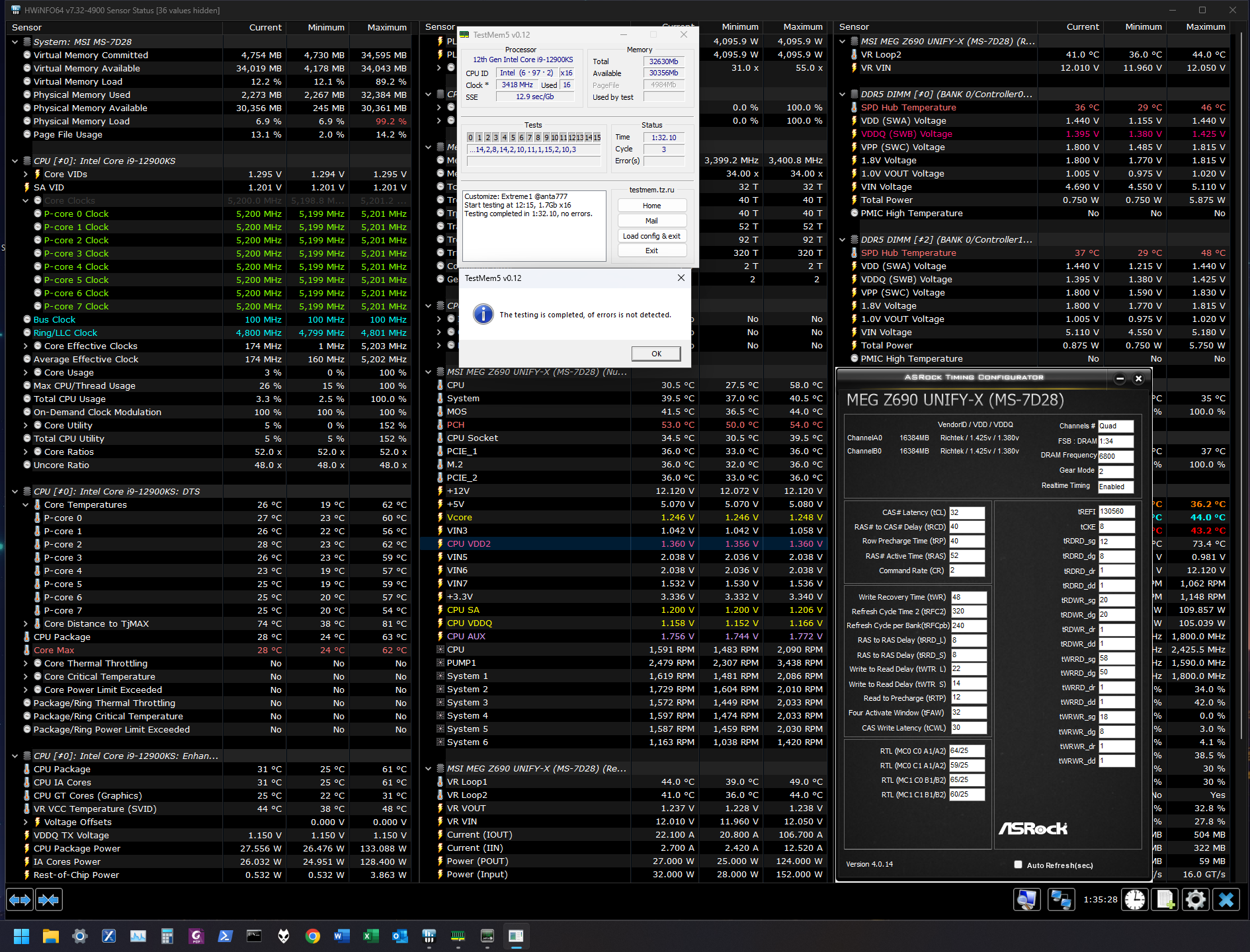Select Bus Clock row
Viewport: 1250px width, 952px height.
point(209,319)
